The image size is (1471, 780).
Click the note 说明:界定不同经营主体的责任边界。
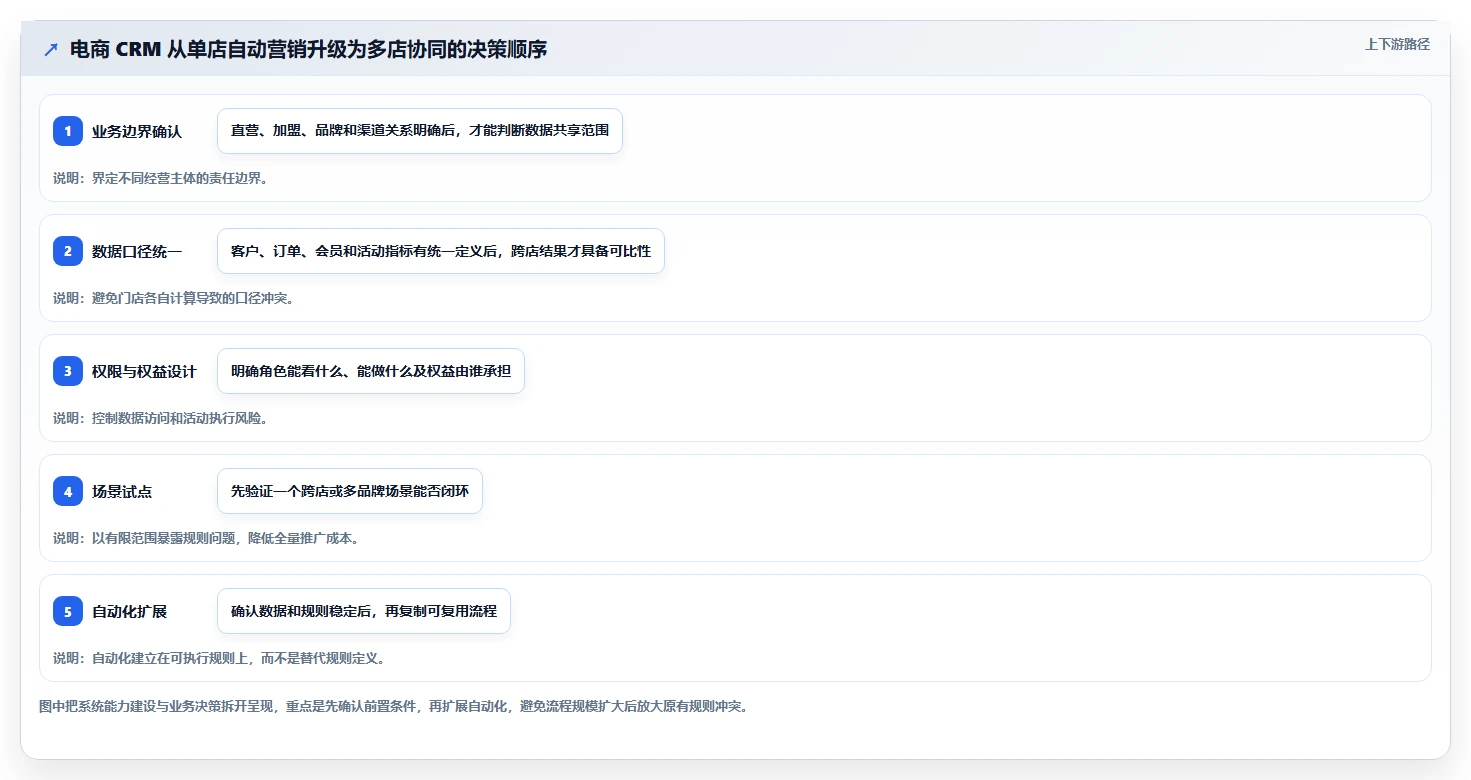[x=161, y=178]
